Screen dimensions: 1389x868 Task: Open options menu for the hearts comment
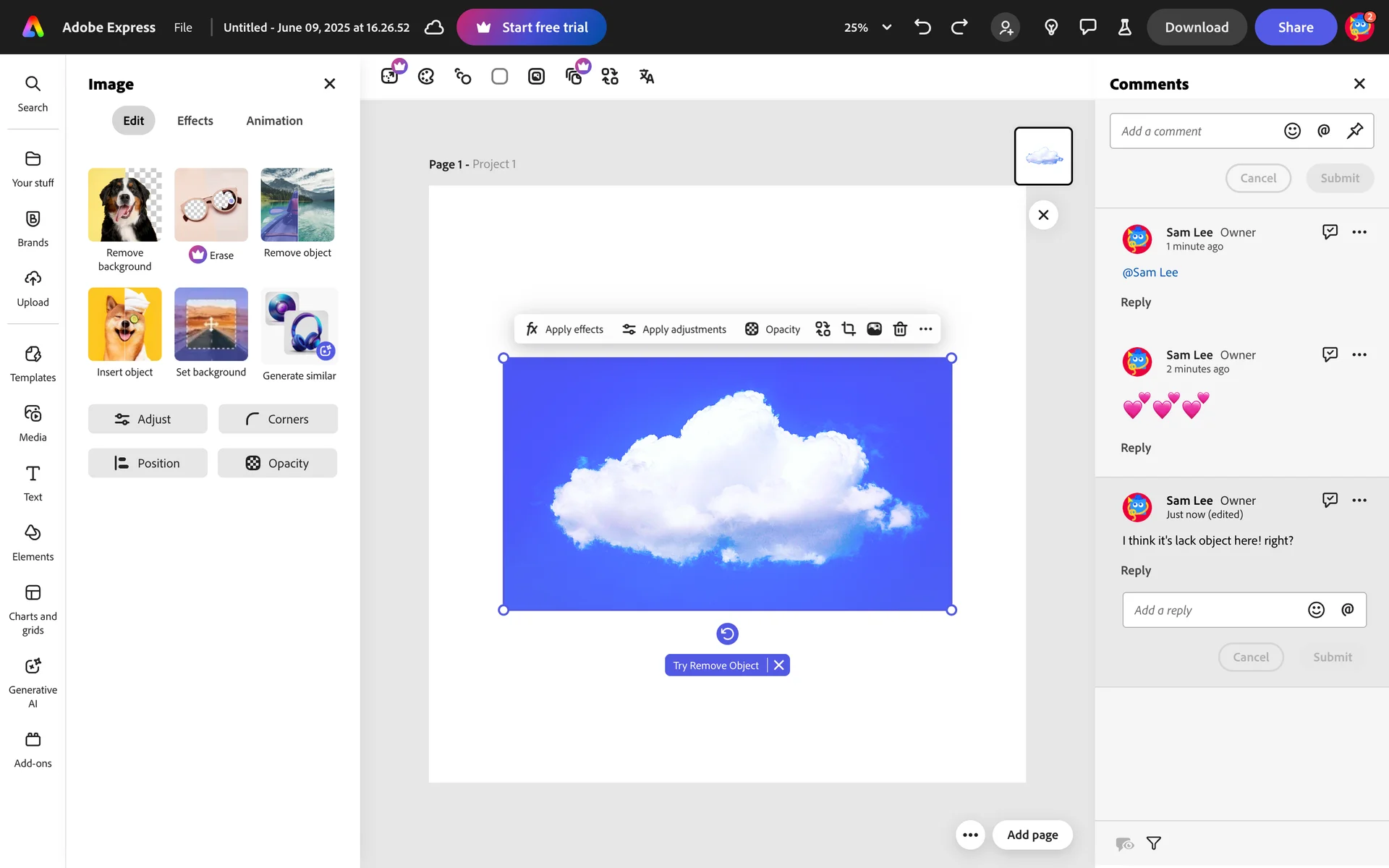click(1359, 354)
